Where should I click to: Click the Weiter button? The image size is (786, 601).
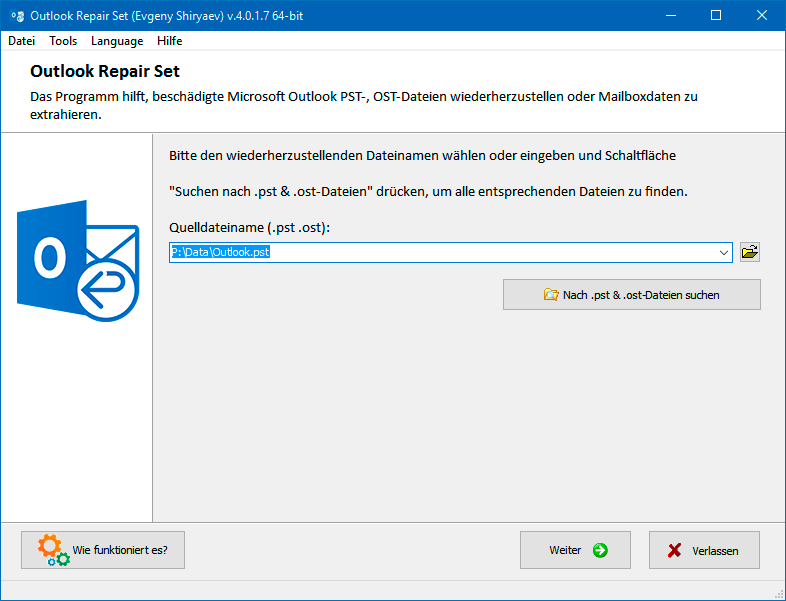[575, 550]
